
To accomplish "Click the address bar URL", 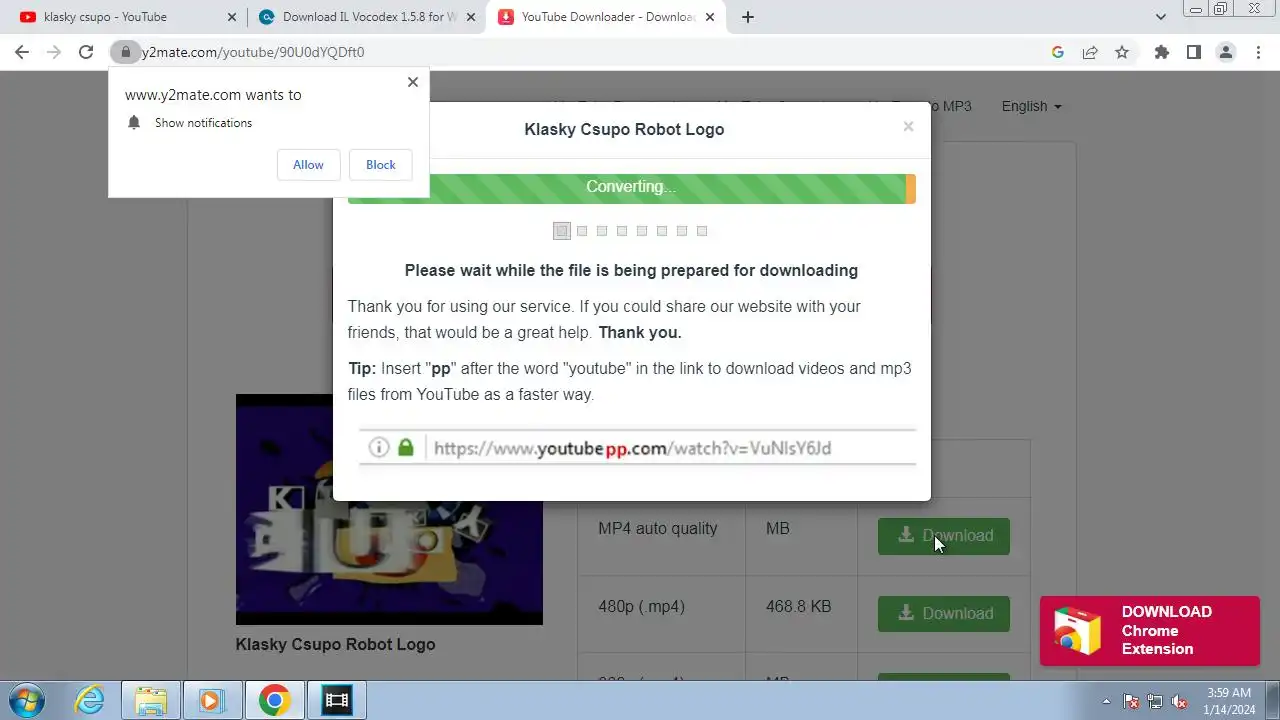I will click(x=252, y=52).
